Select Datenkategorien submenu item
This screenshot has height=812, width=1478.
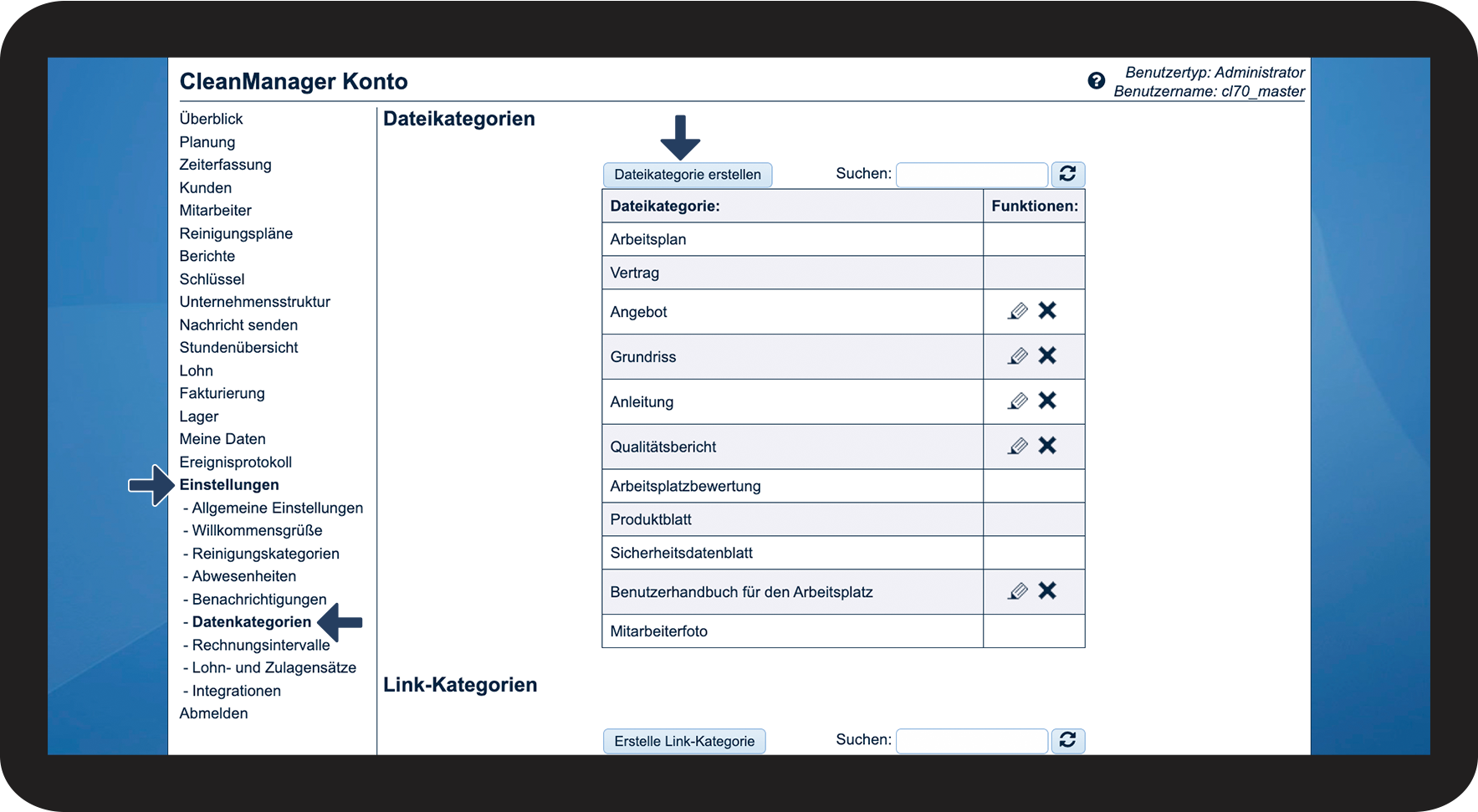click(x=252, y=622)
